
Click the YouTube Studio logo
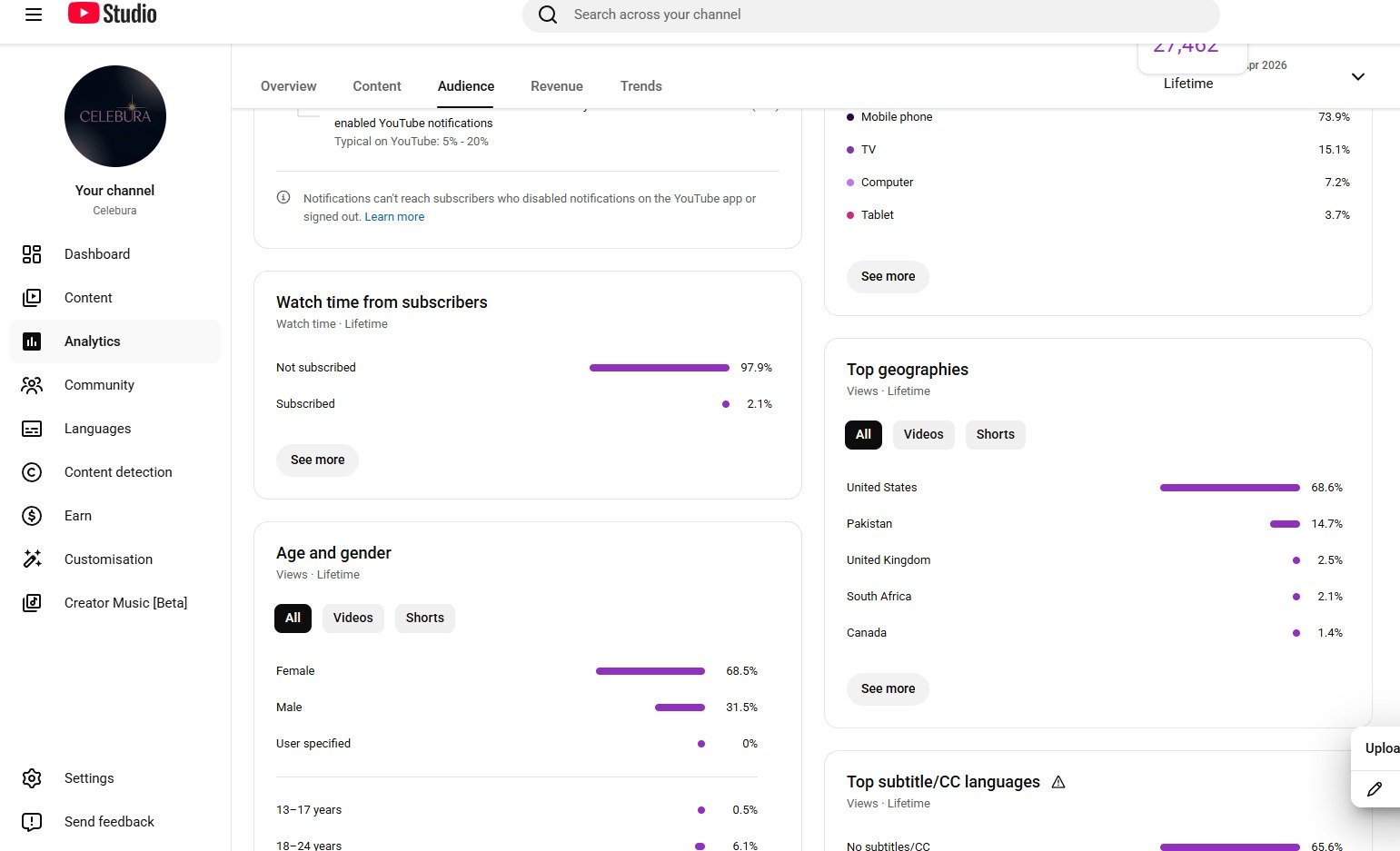tap(112, 15)
